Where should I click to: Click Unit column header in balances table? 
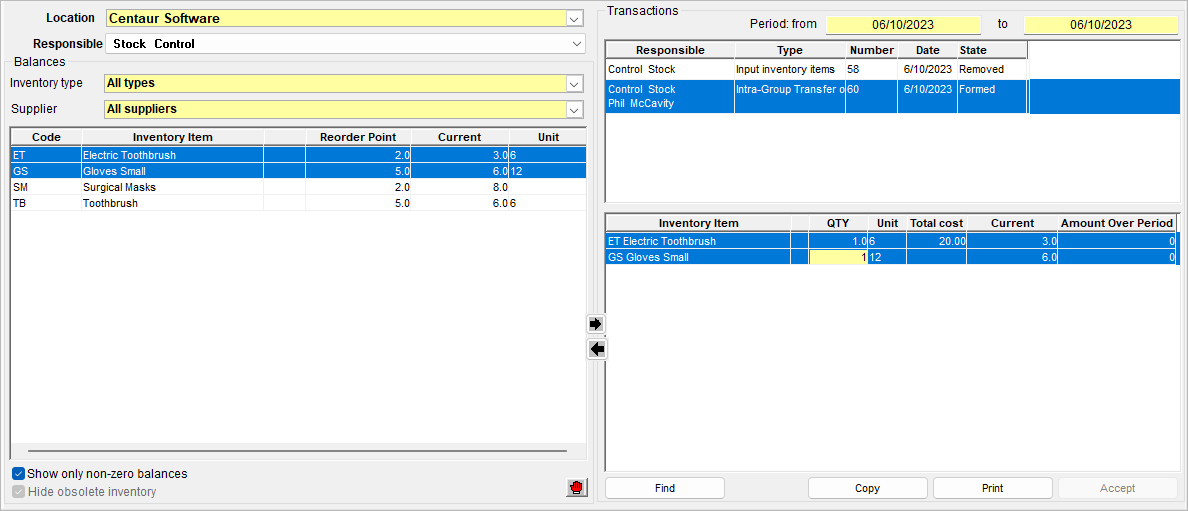pyautogui.click(x=548, y=137)
